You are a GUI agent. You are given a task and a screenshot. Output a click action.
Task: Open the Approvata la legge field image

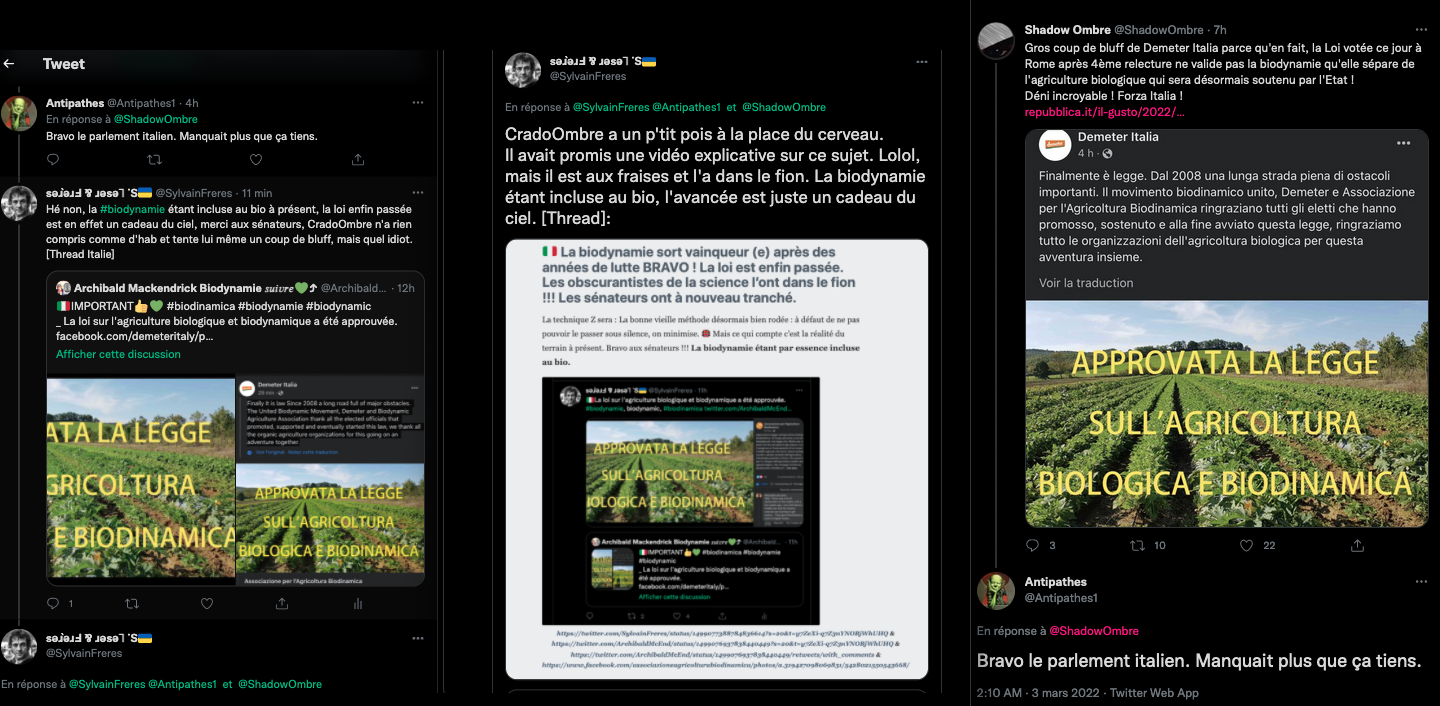(x=1227, y=414)
